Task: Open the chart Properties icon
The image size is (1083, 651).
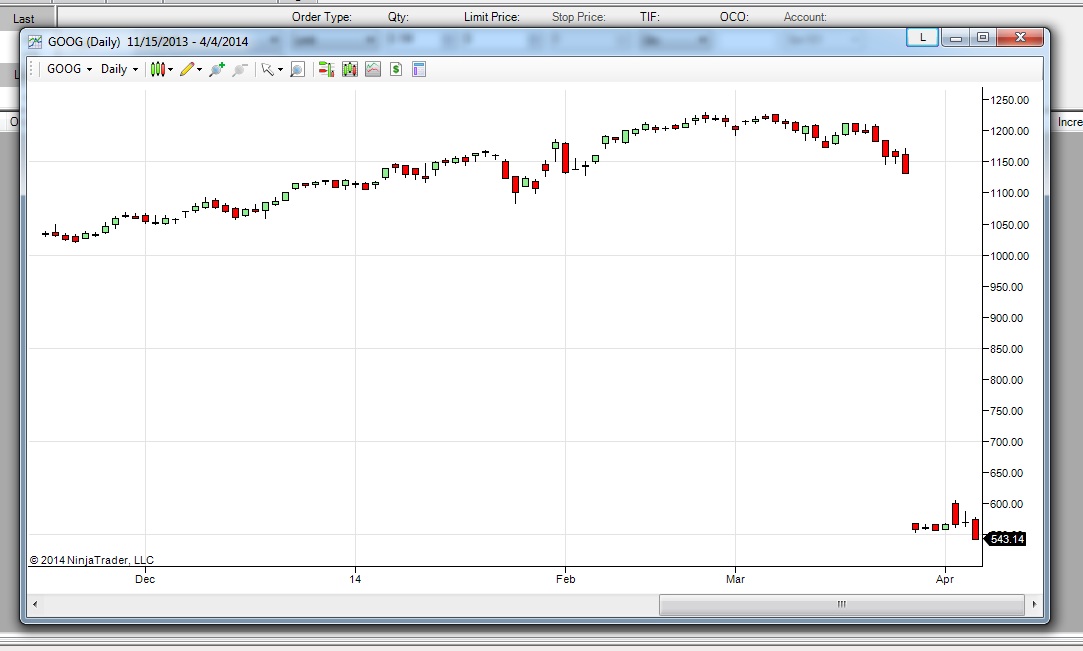Action: click(419, 69)
